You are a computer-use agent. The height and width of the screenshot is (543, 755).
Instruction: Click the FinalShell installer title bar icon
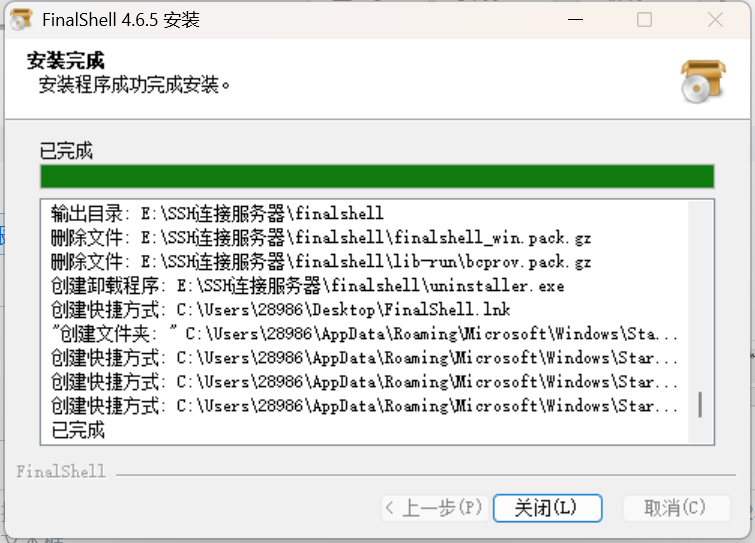pyautogui.click(x=21, y=20)
